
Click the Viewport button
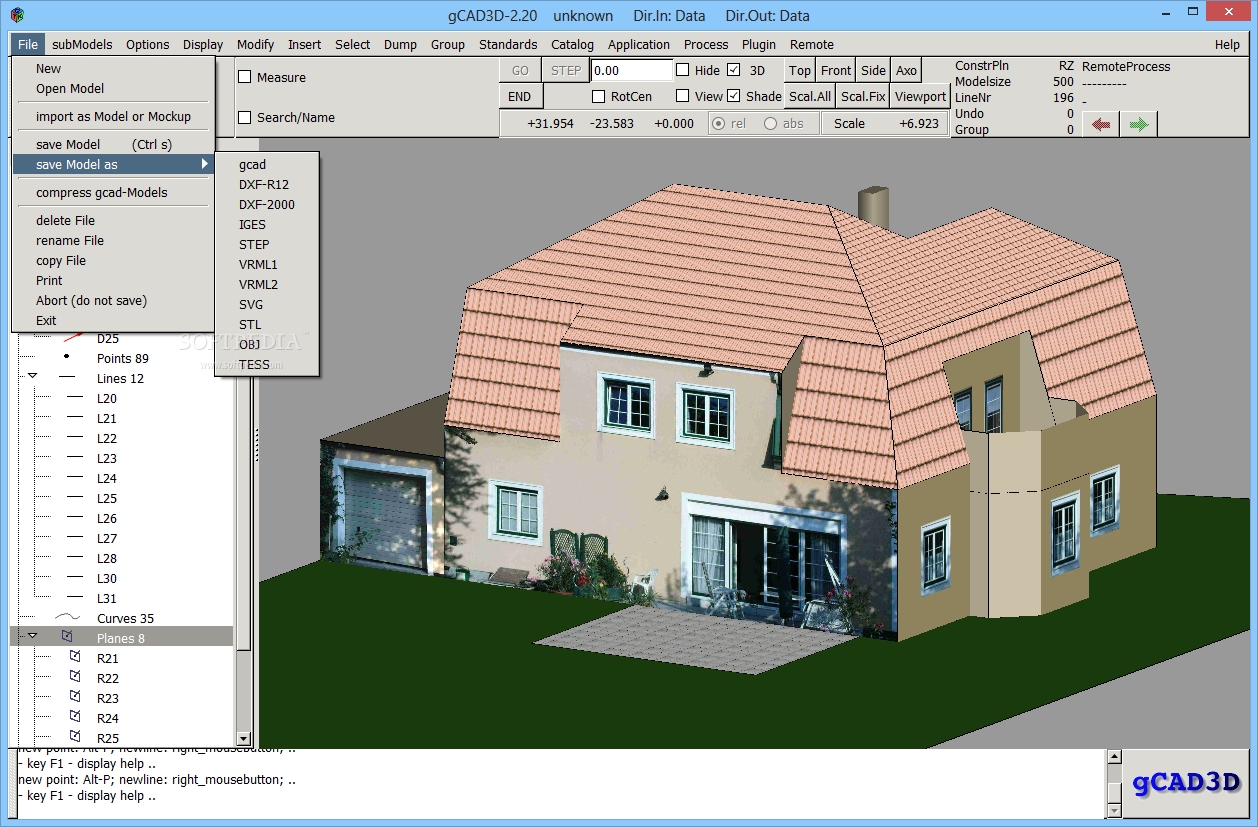point(920,96)
